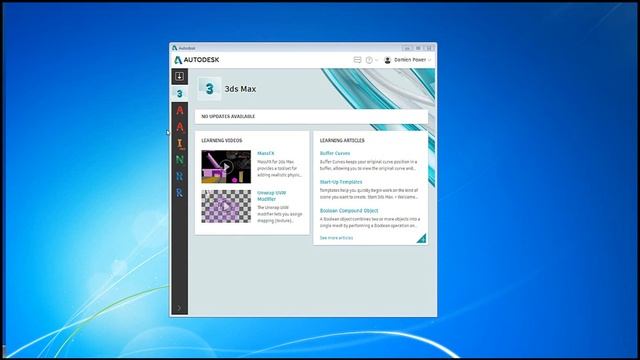Select the green N Navisworks sidebar icon

click(180, 160)
